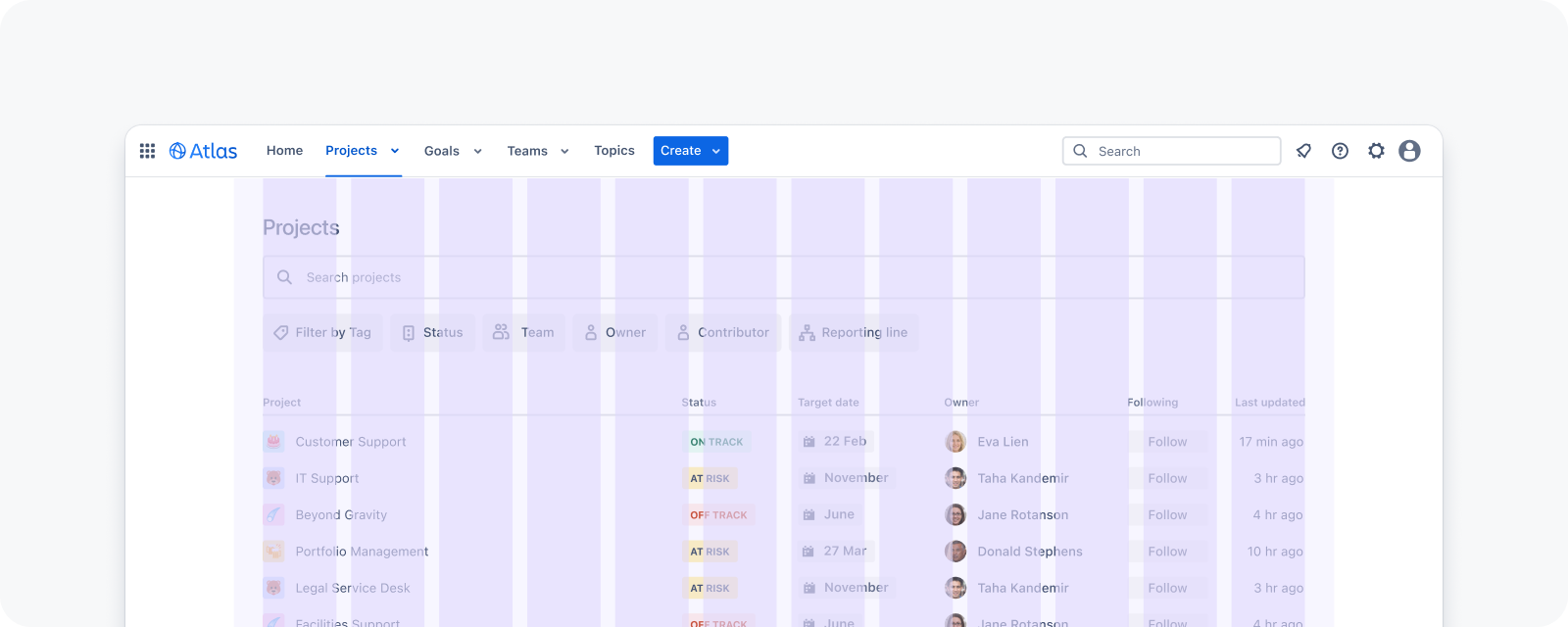
Task: Click the Search projects field
Action: pyautogui.click(x=783, y=277)
